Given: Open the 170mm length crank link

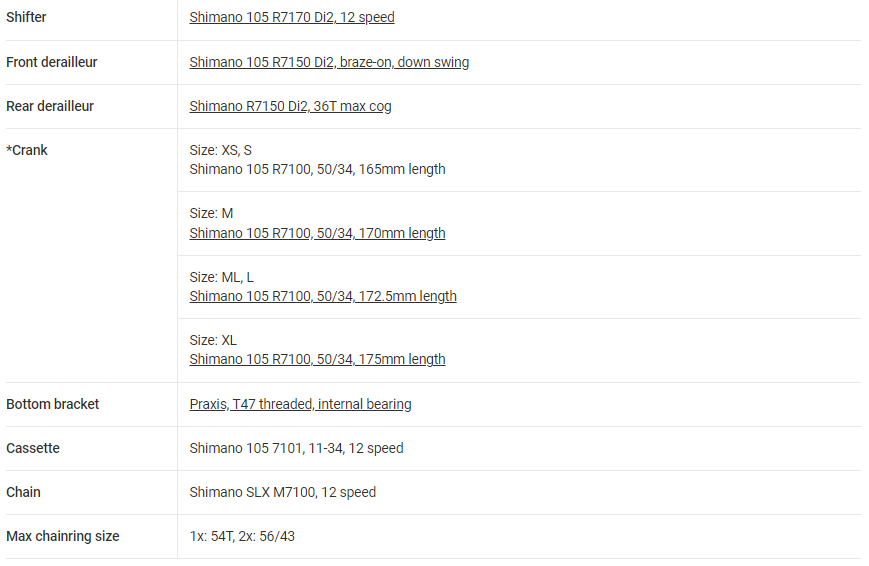Looking at the screenshot, I should [317, 233].
